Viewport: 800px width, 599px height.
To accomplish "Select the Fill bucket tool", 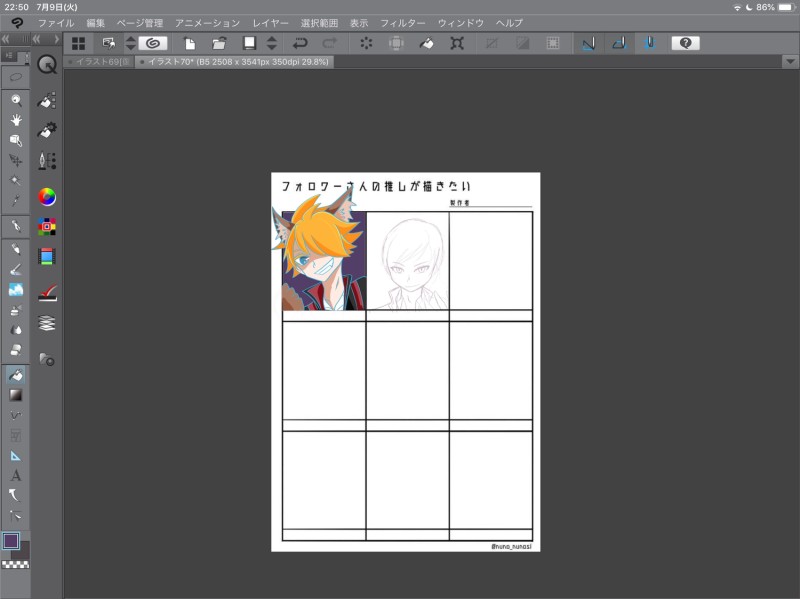I will click(16, 375).
